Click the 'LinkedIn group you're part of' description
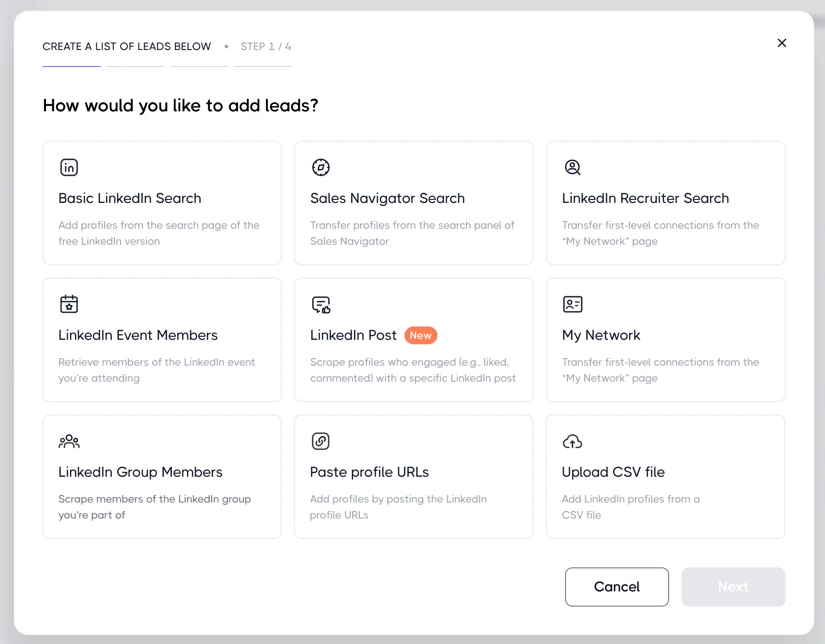 155,507
